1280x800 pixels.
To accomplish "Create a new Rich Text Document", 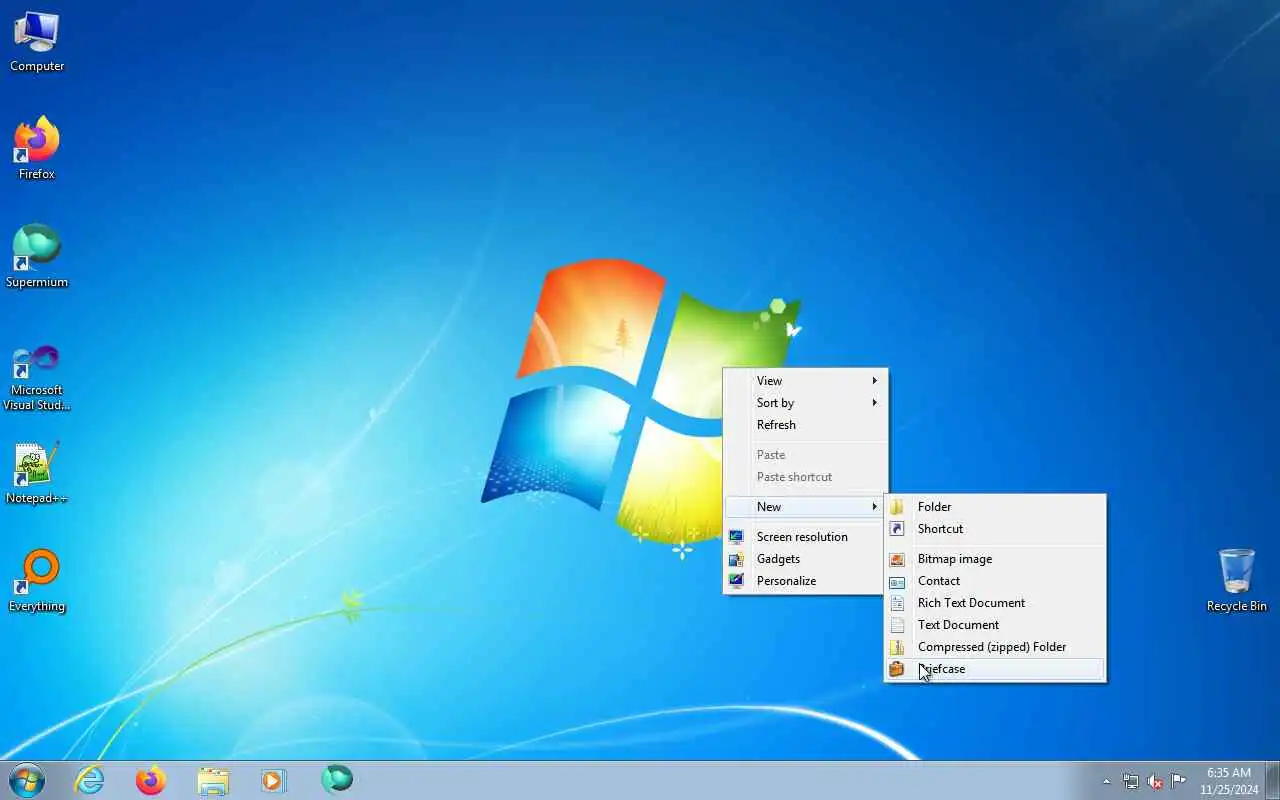I will point(995,603).
